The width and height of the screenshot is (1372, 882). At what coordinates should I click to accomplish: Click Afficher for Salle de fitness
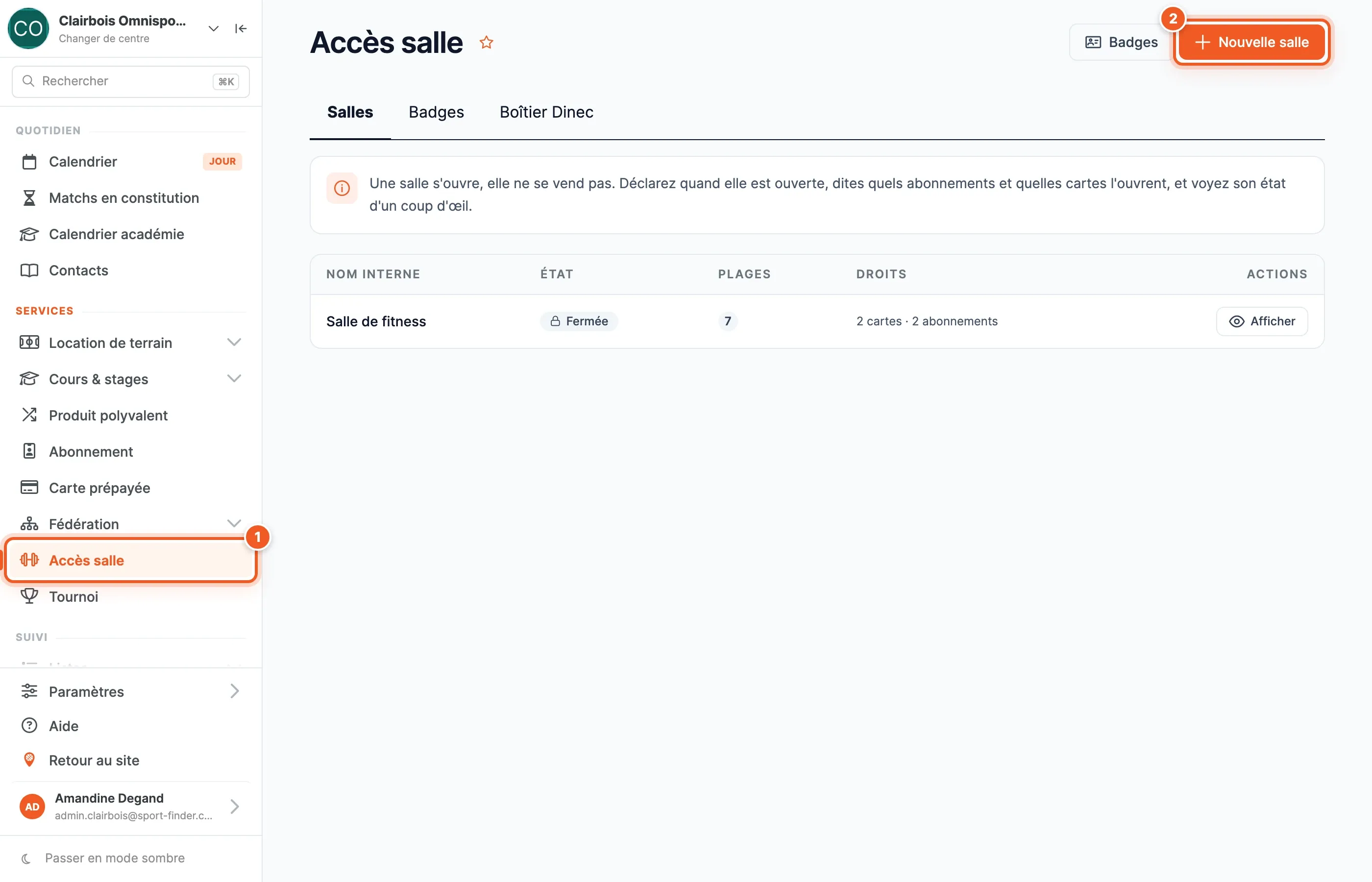click(x=1261, y=321)
